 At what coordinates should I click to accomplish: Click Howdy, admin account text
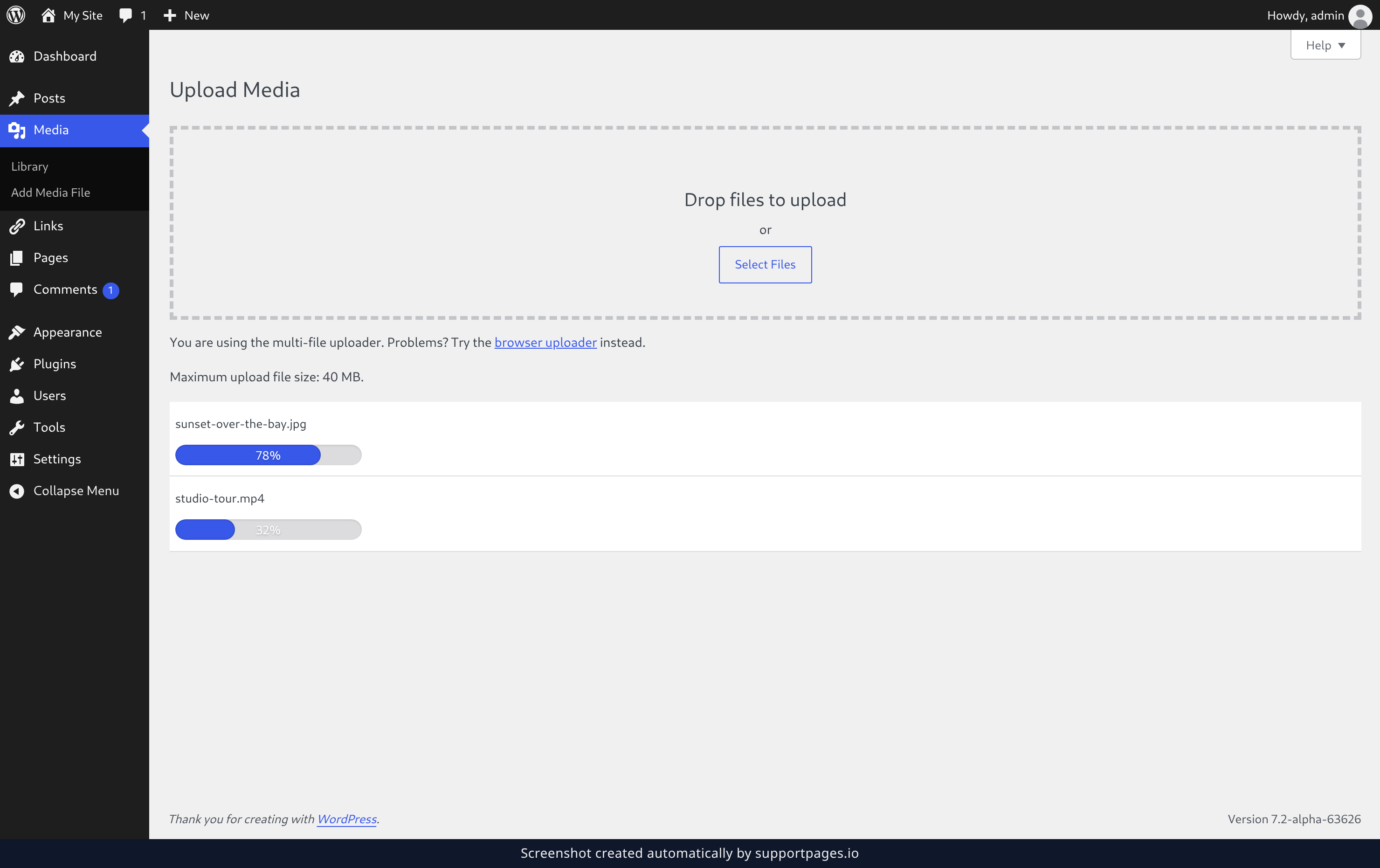click(x=1305, y=15)
